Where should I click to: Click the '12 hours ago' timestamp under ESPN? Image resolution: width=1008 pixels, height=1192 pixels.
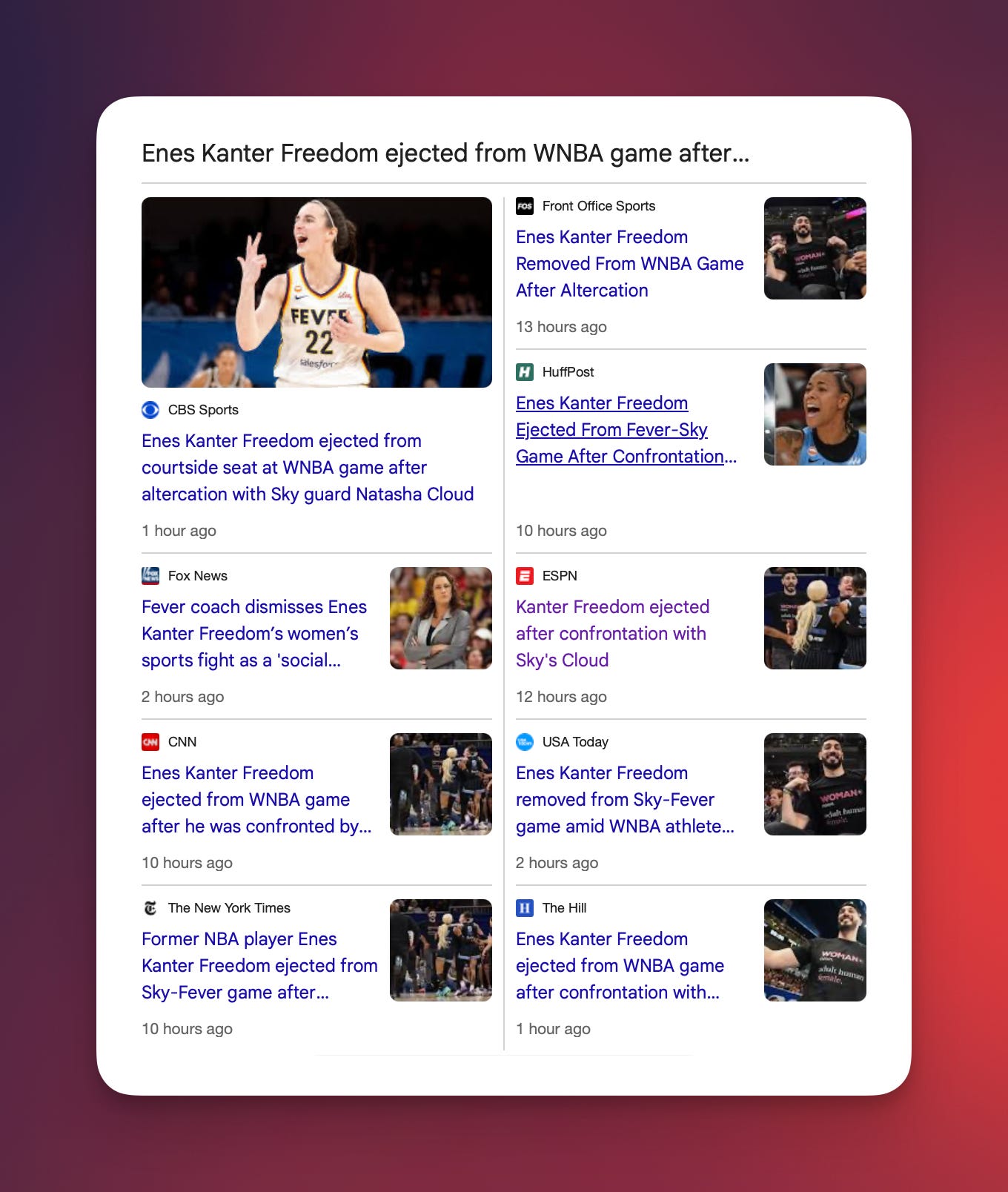tap(561, 697)
